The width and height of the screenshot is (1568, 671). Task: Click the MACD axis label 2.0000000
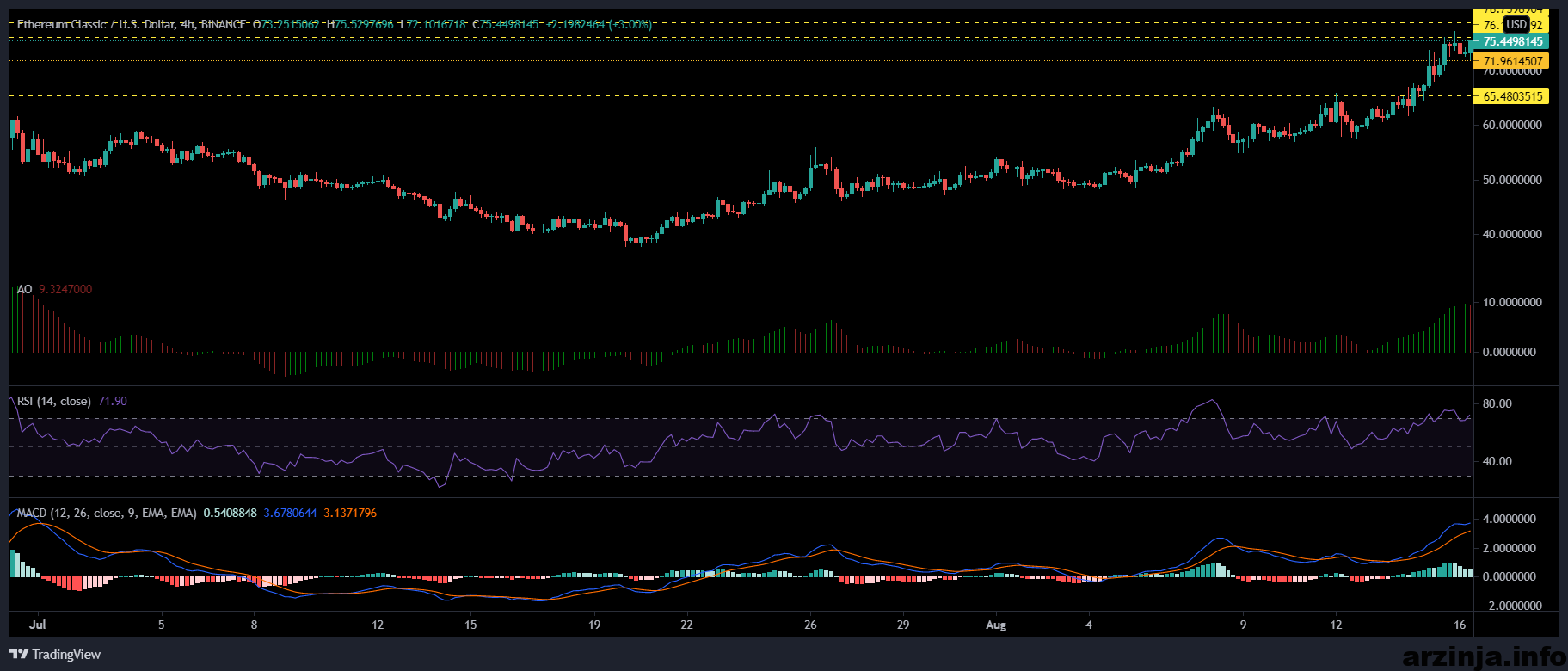1510,548
